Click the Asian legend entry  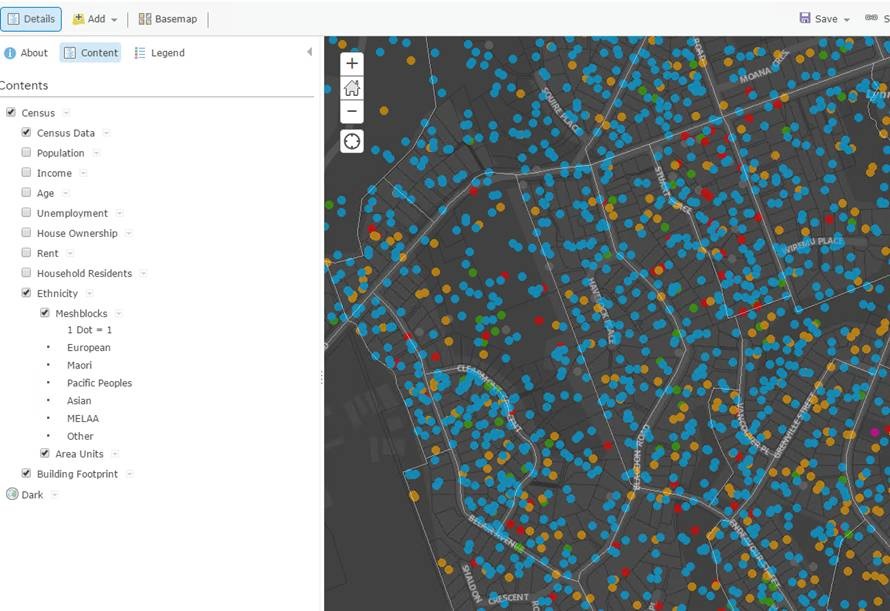coord(79,400)
